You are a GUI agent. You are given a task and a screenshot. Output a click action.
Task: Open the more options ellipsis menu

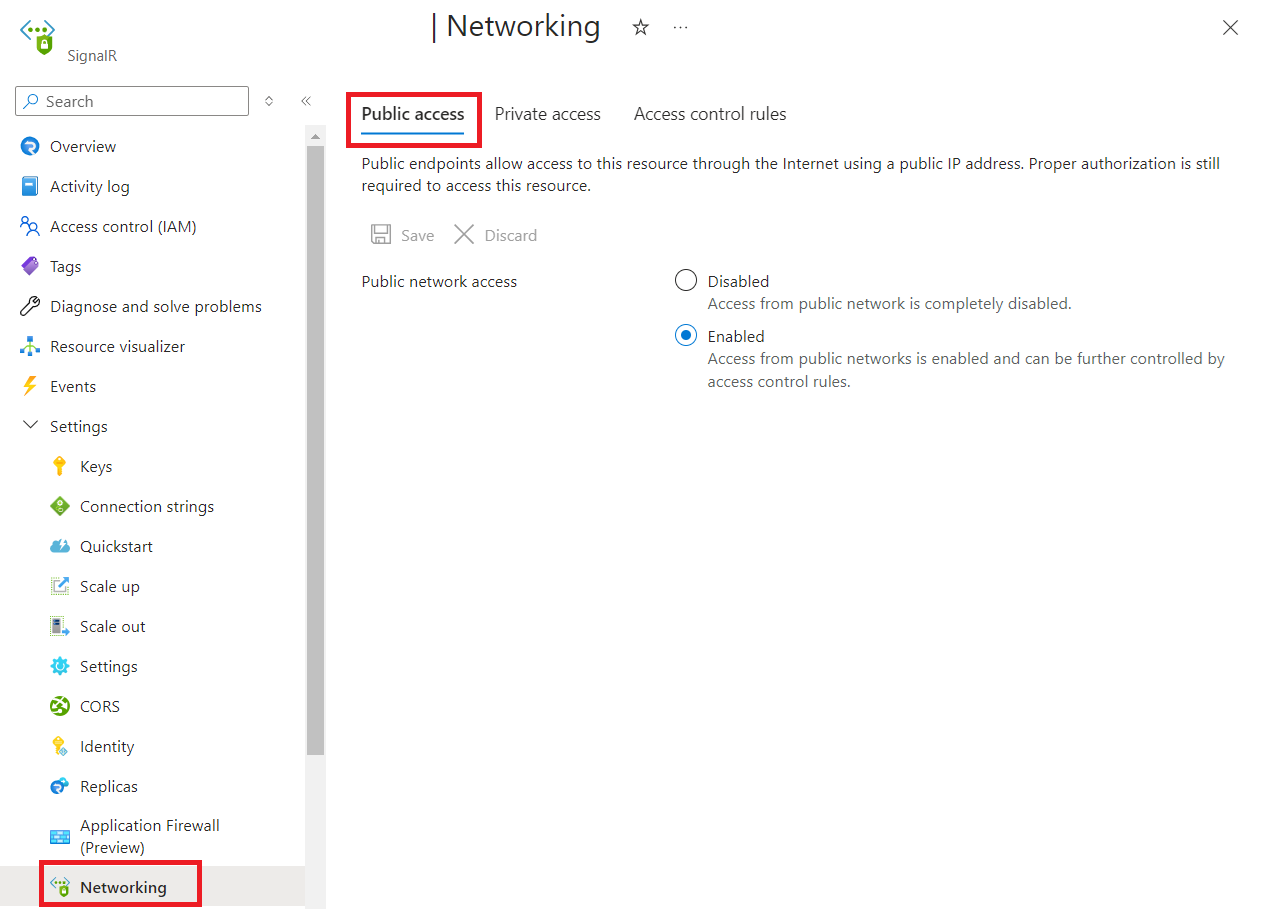click(680, 28)
